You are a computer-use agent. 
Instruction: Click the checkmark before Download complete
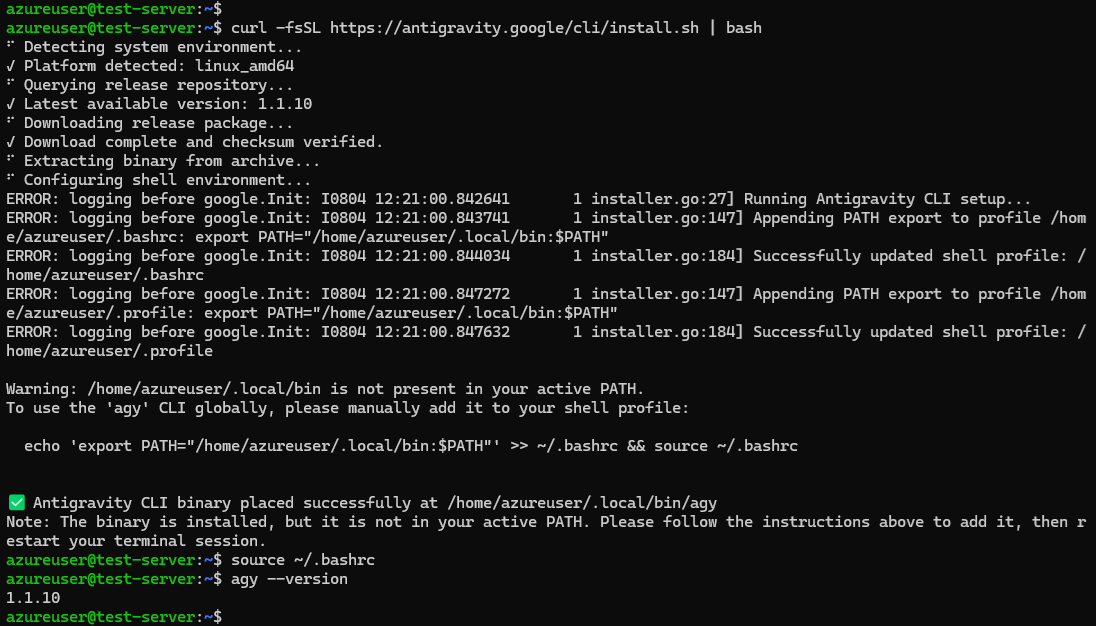[x=10, y=141]
